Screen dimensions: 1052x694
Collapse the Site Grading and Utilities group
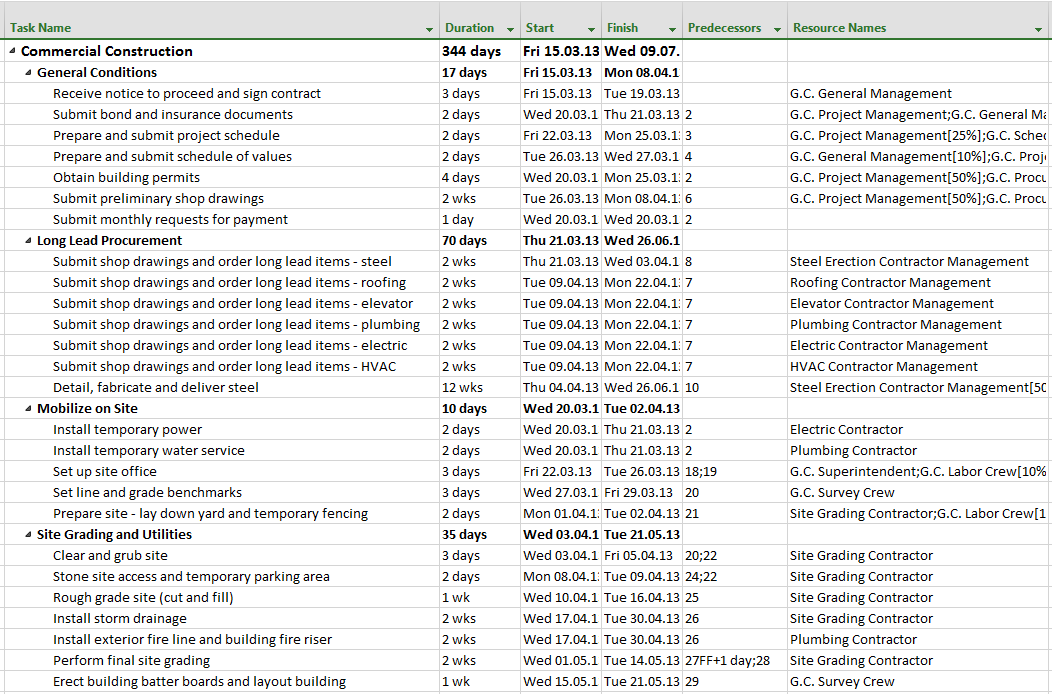click(28, 534)
